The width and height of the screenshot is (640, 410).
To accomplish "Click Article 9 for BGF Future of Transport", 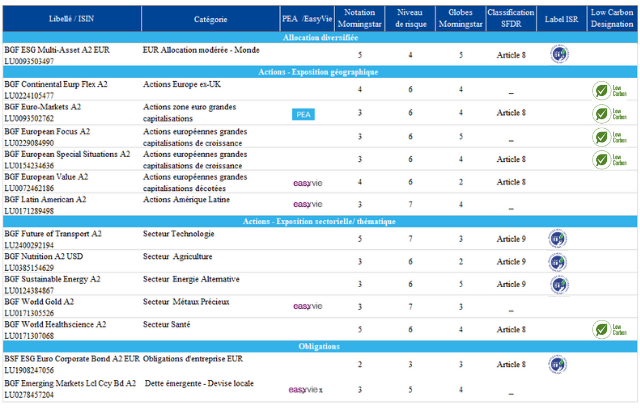I will [x=511, y=239].
